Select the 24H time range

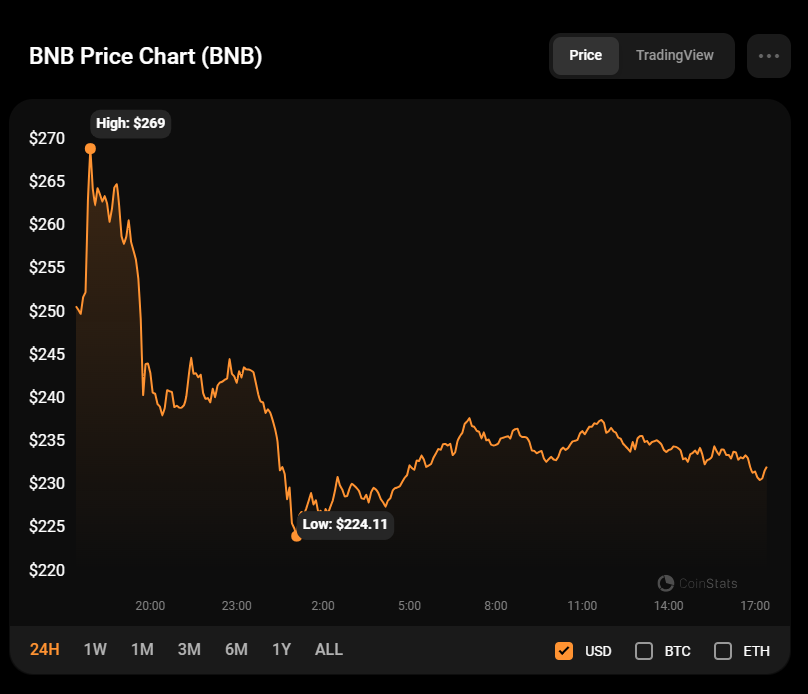click(45, 650)
